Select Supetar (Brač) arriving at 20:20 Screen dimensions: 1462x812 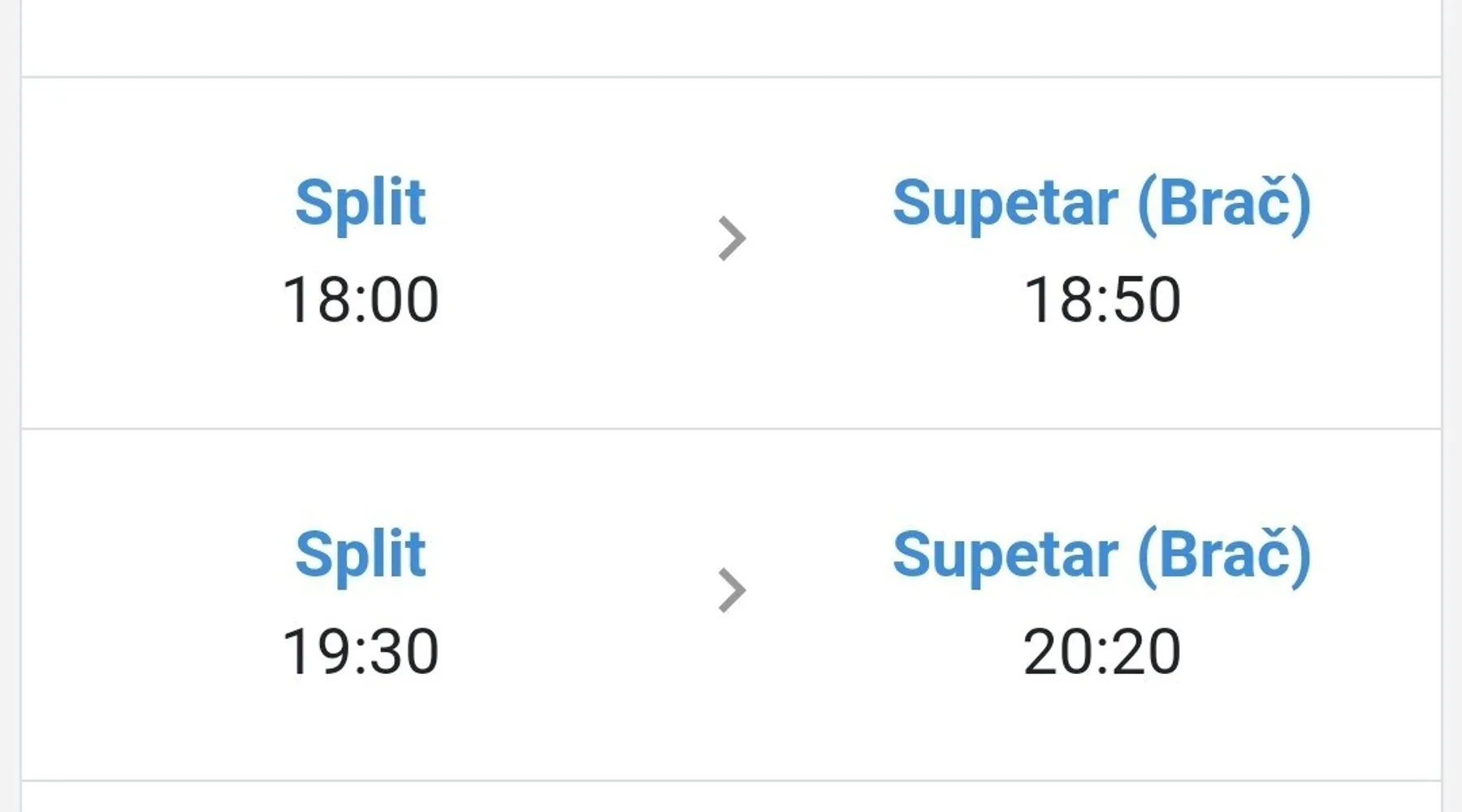[x=1101, y=555]
